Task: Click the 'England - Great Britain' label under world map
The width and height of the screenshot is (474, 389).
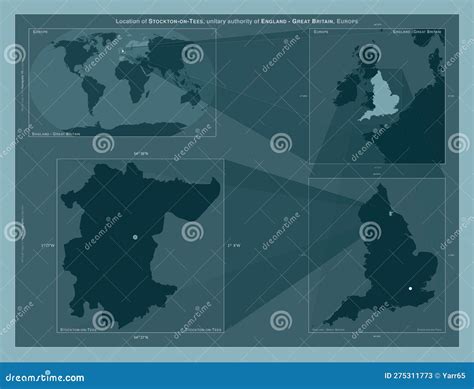Action: tap(56, 133)
